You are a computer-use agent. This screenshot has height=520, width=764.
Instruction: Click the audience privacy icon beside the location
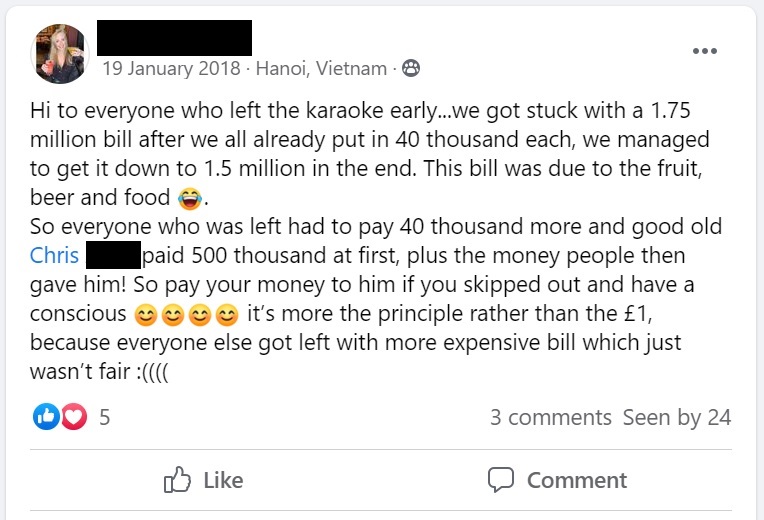(410, 69)
